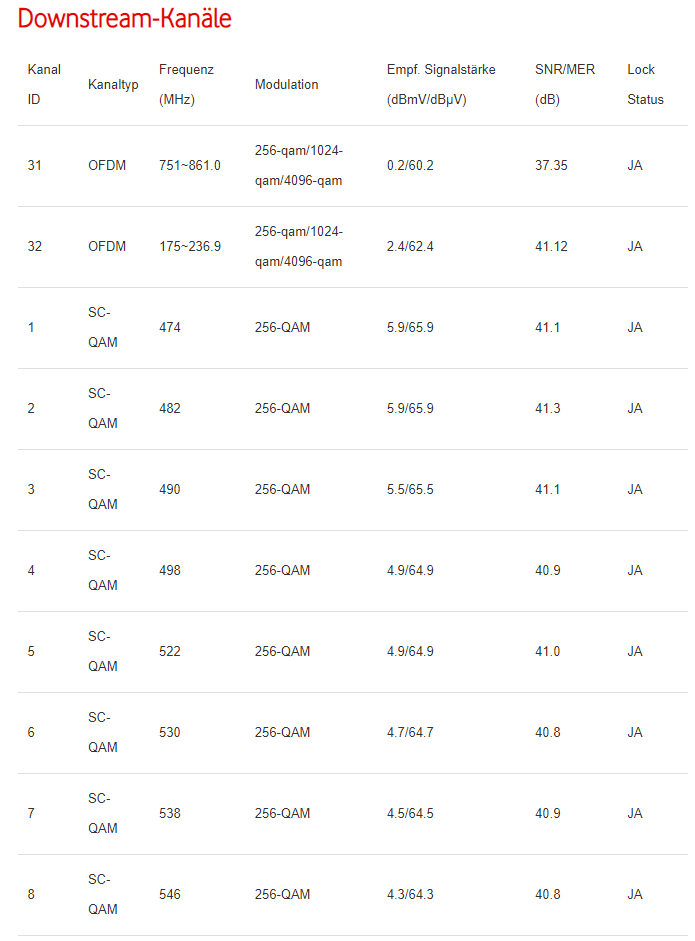
Task: Click the 5.5/65.5 signal strength value
Action: coord(410,490)
